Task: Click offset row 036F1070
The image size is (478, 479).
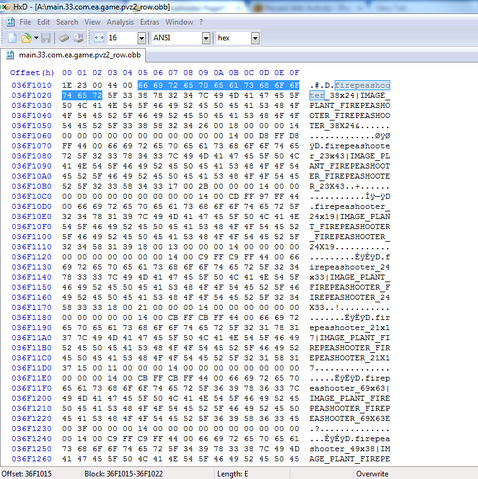Action: coord(31,146)
